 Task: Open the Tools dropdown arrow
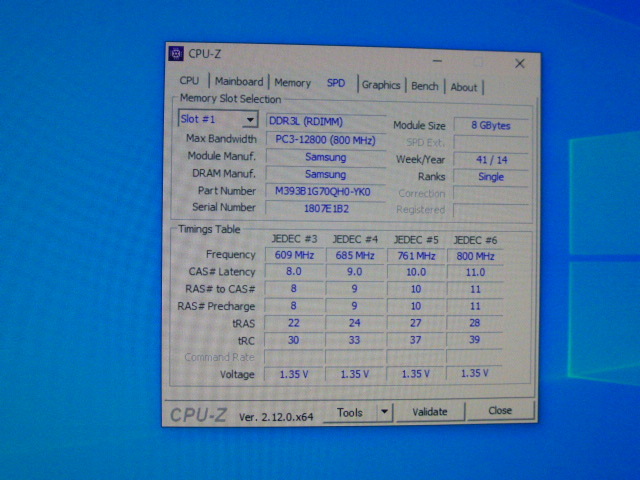pos(384,412)
